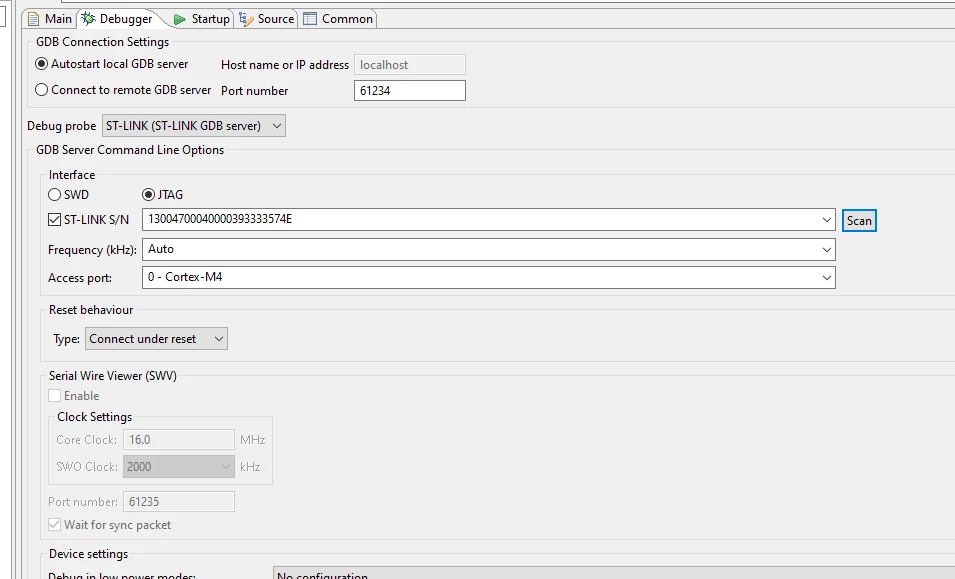Screen dimensions: 955x579
Task: Choose the SWD interface option
Action: [x=55, y=195]
